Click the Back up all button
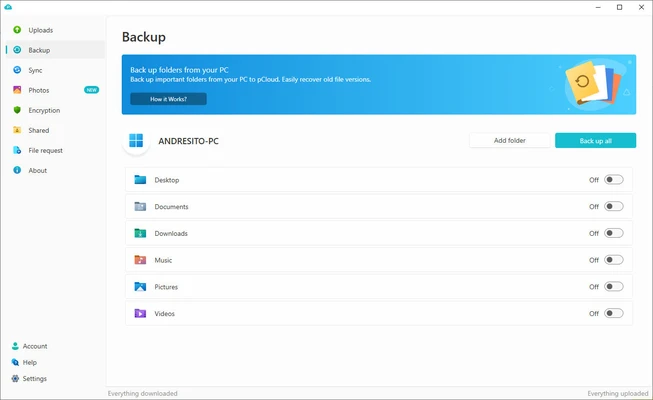653x400 pixels. click(596, 140)
